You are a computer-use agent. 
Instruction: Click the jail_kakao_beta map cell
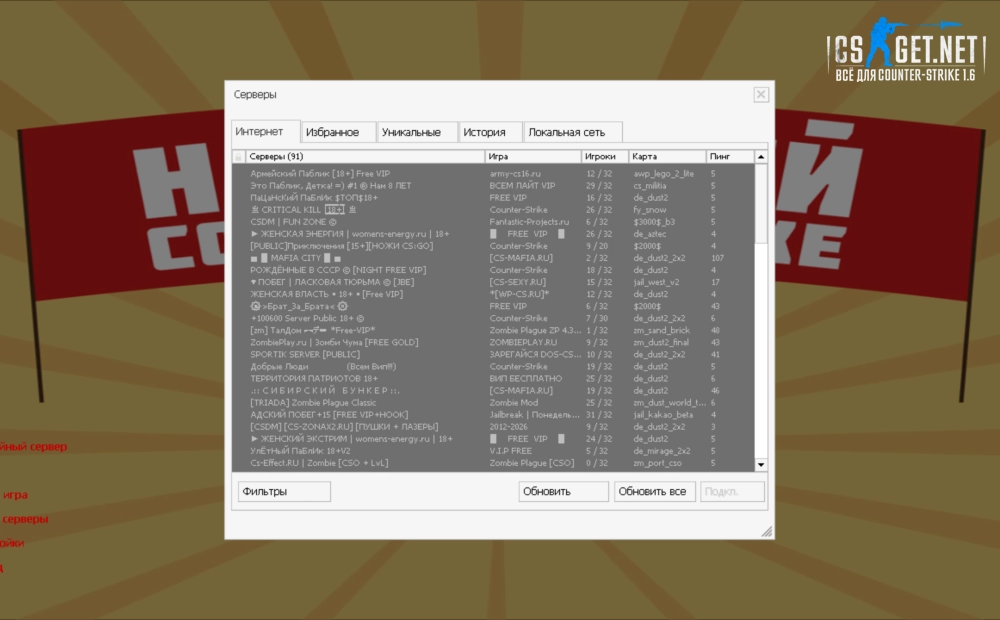click(662, 415)
